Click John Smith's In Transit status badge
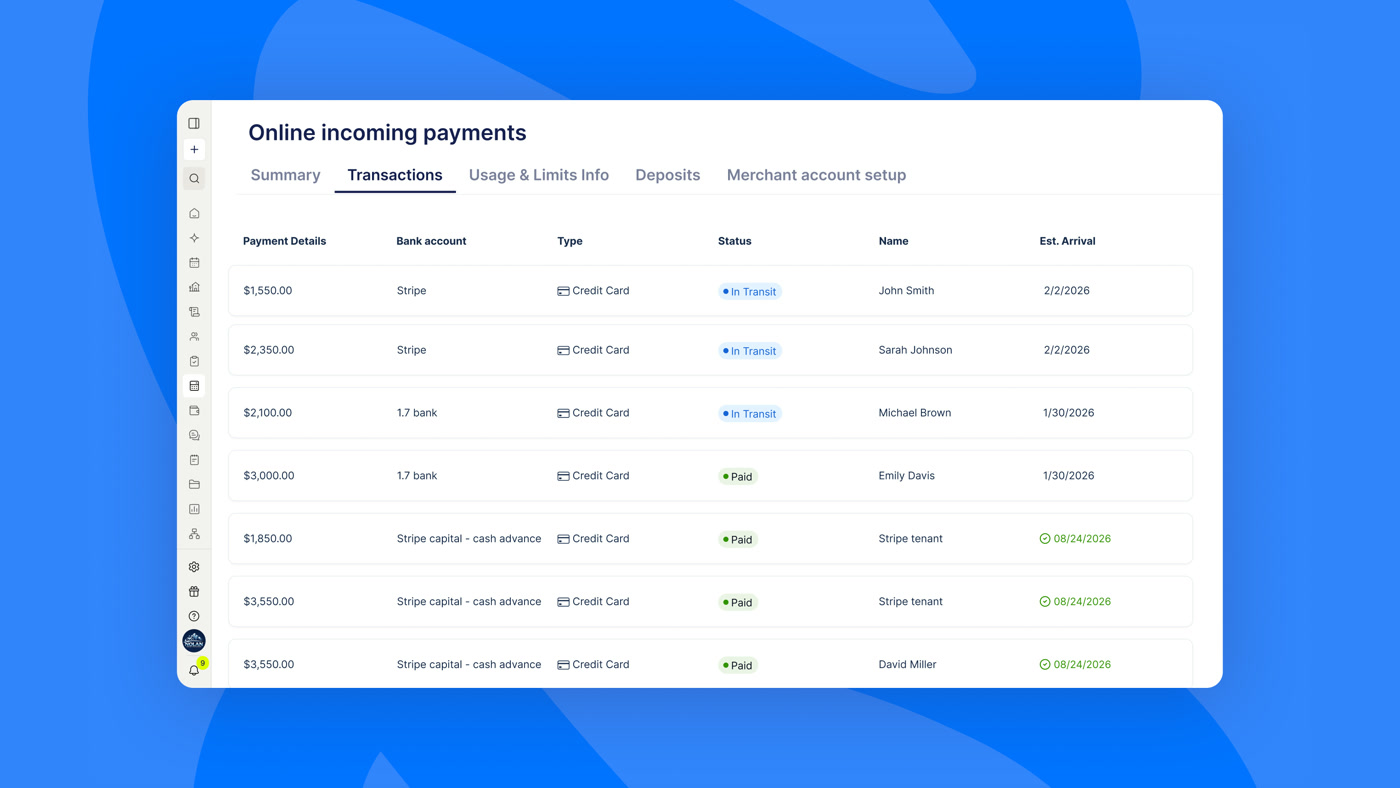 (750, 292)
